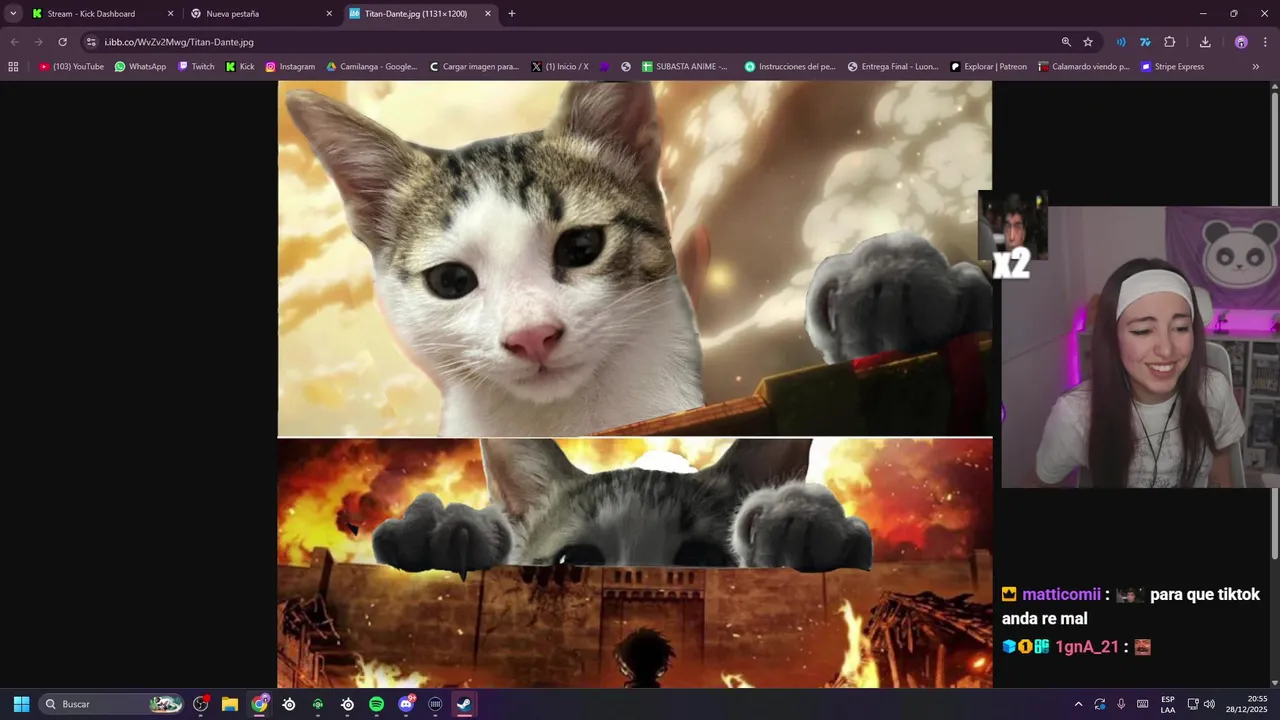Go back to previous page

[x=14, y=42]
